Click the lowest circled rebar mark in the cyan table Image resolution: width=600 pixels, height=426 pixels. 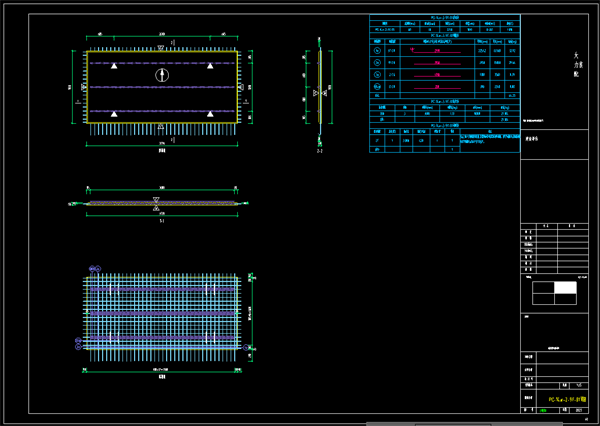click(x=377, y=87)
